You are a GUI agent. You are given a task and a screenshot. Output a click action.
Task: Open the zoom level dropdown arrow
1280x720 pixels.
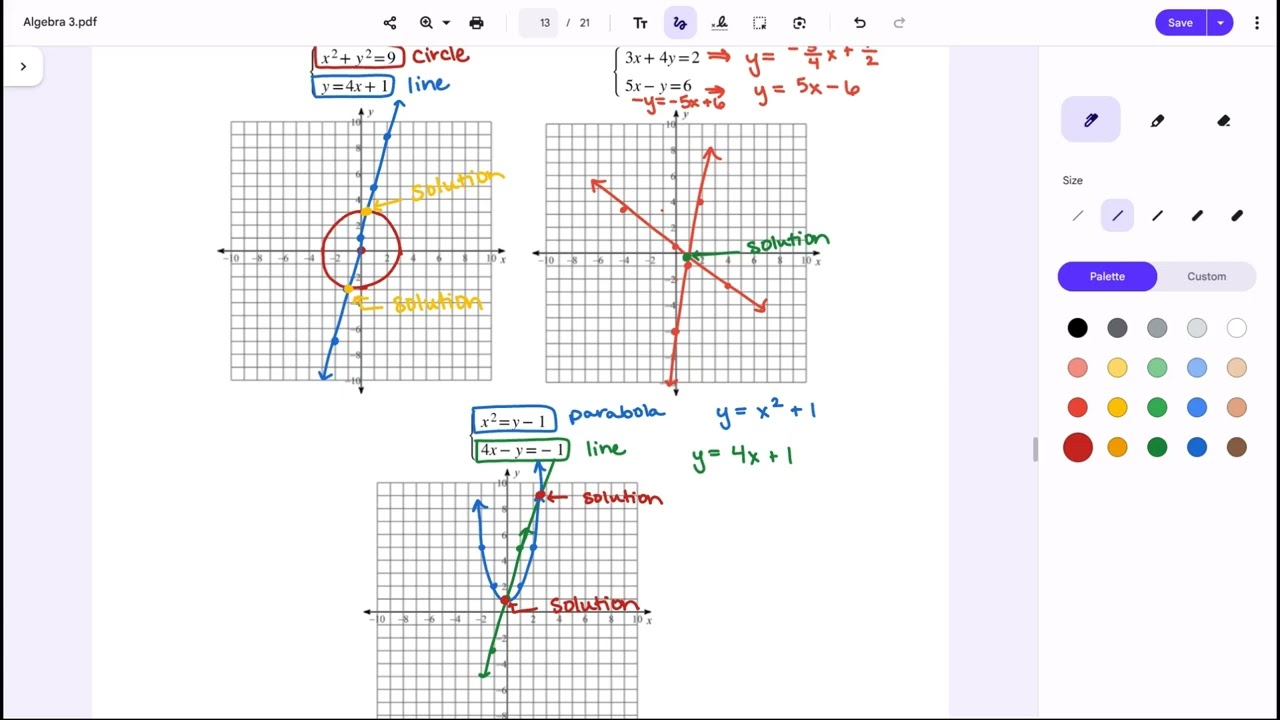click(446, 22)
